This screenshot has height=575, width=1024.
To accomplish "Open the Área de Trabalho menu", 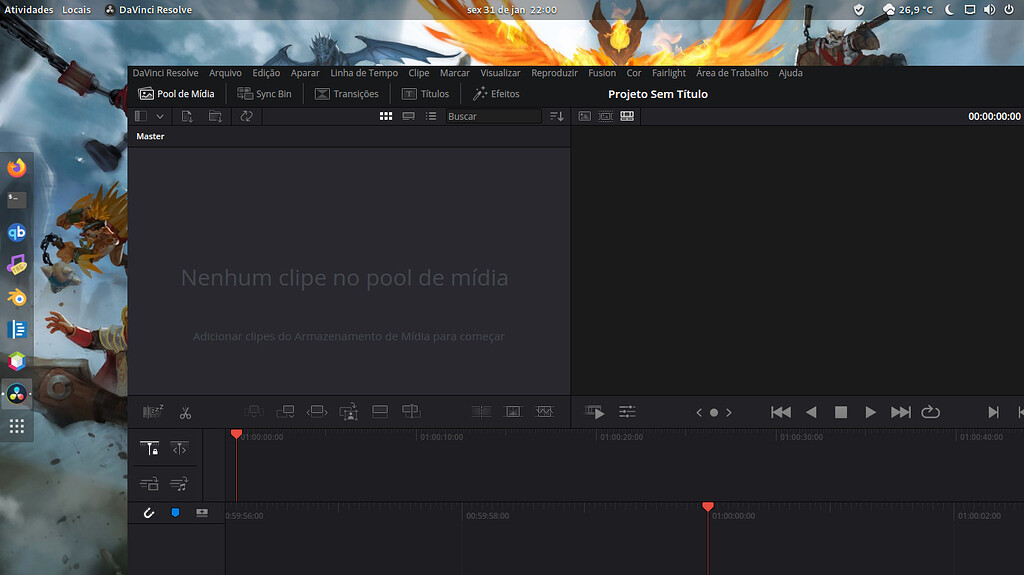I will pos(731,73).
